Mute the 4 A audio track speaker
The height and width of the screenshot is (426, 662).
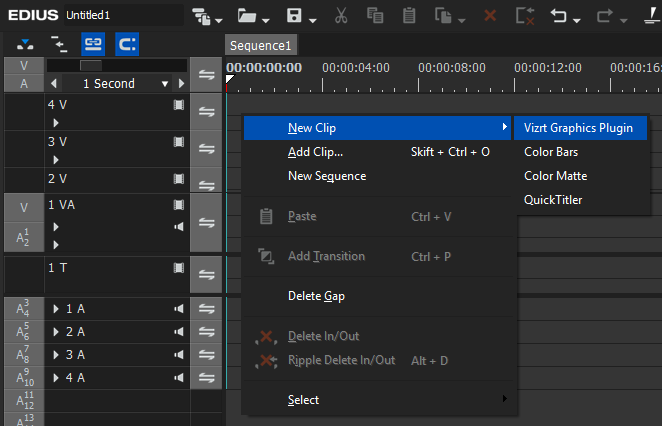click(x=179, y=377)
